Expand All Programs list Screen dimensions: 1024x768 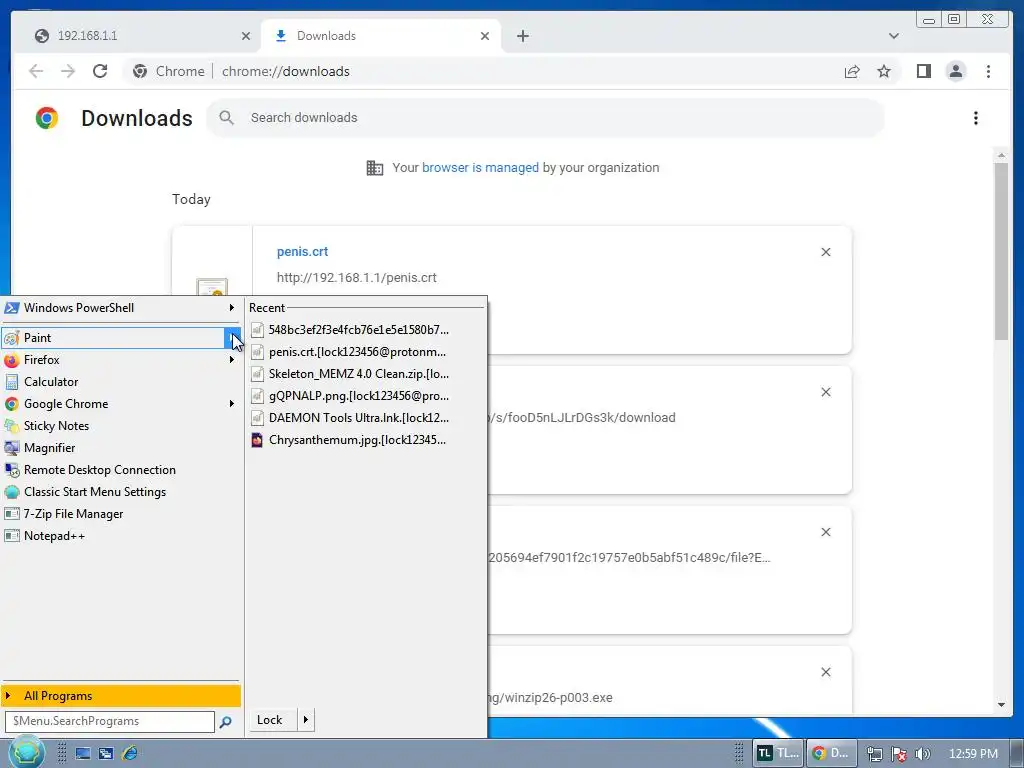[120, 696]
